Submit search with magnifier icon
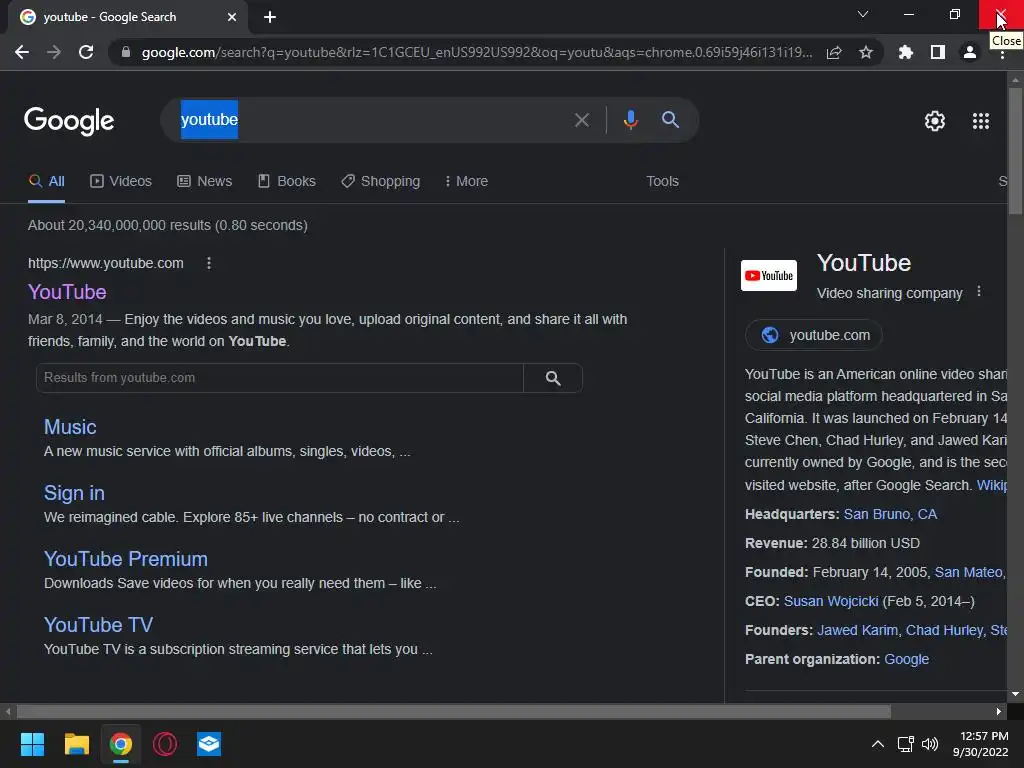1024x768 pixels. click(x=670, y=120)
